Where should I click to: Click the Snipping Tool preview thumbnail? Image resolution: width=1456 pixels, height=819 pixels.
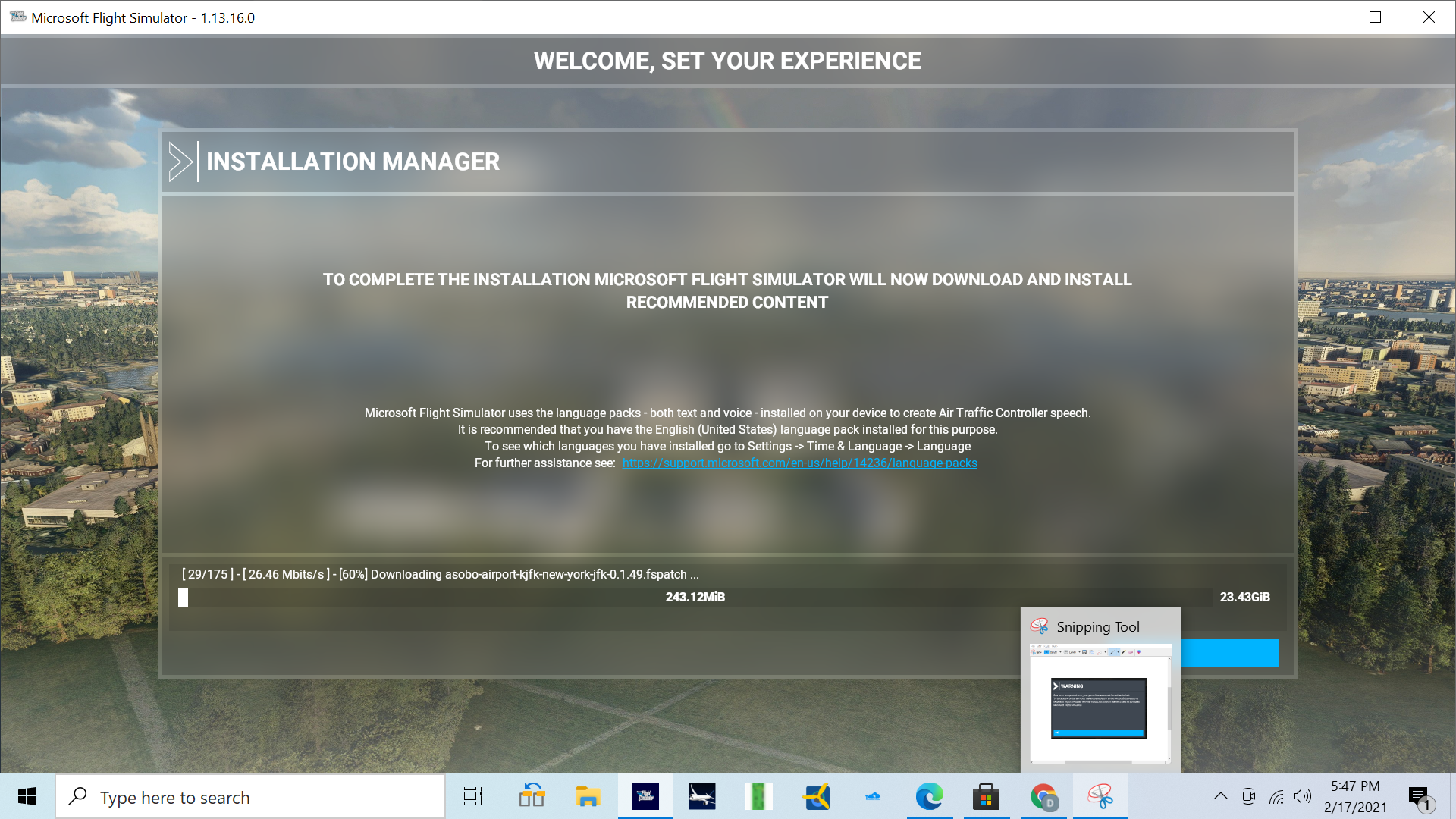(1100, 704)
